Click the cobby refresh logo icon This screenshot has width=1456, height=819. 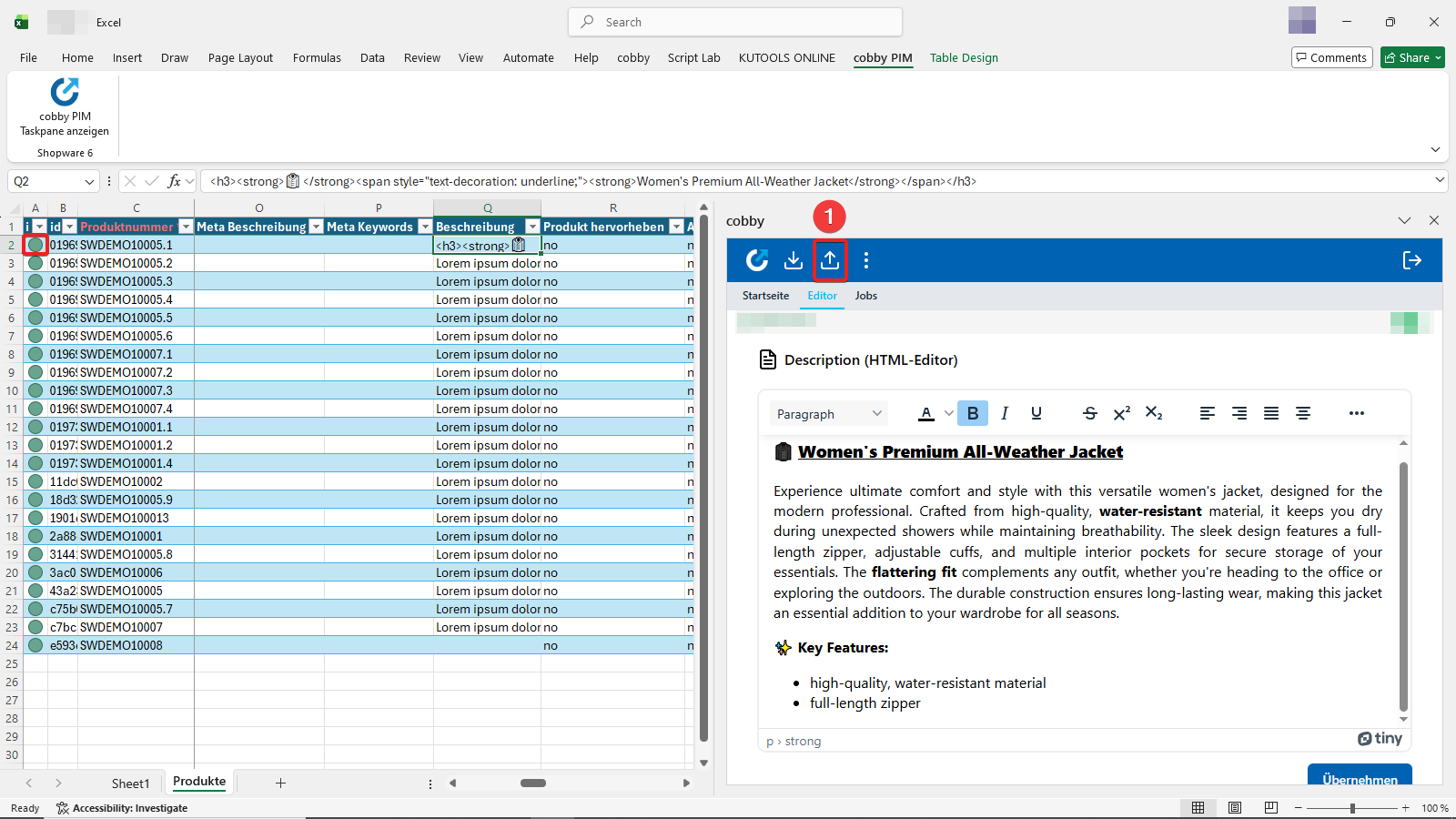tap(757, 260)
